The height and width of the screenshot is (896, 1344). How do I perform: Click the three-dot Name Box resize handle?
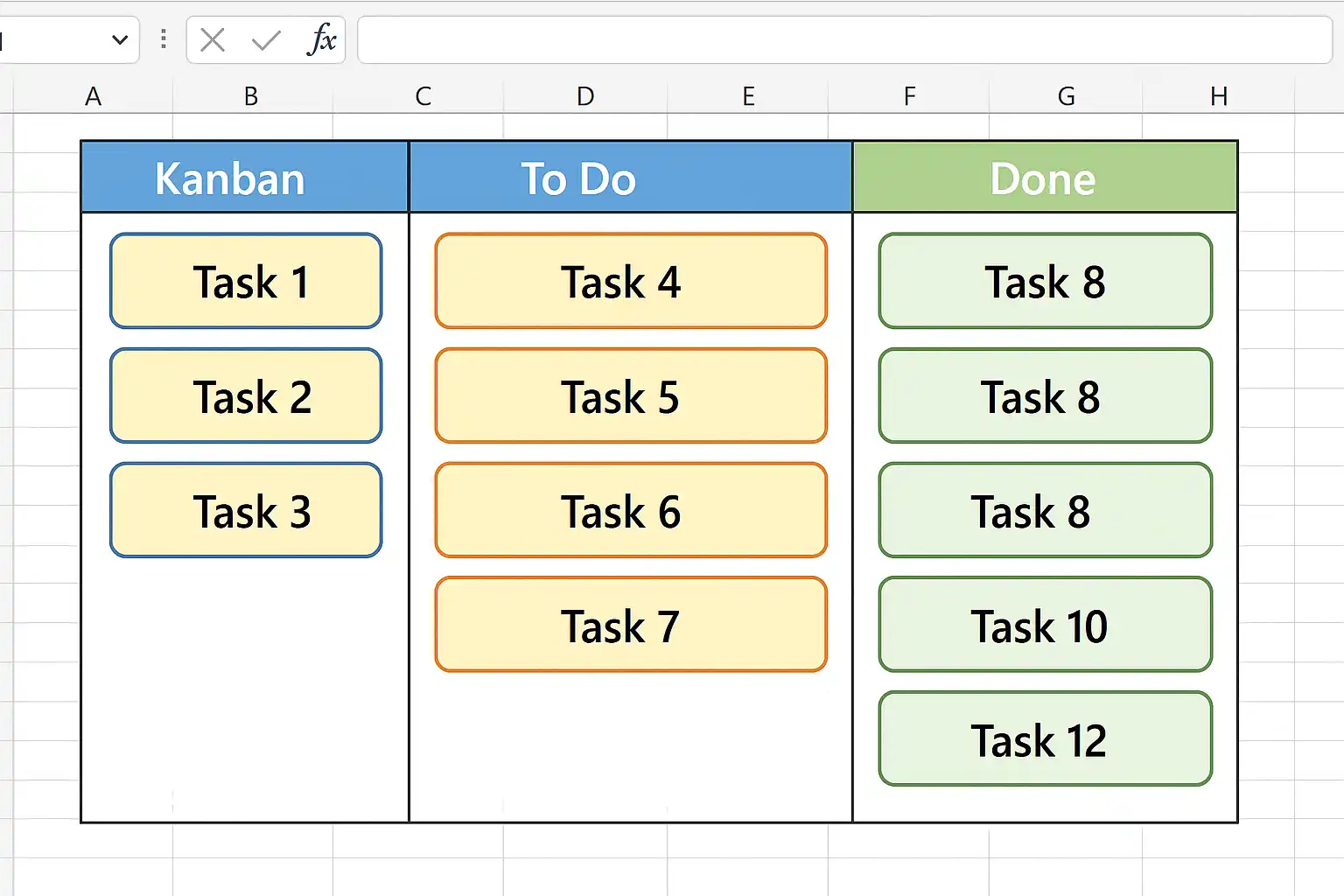pyautogui.click(x=164, y=39)
